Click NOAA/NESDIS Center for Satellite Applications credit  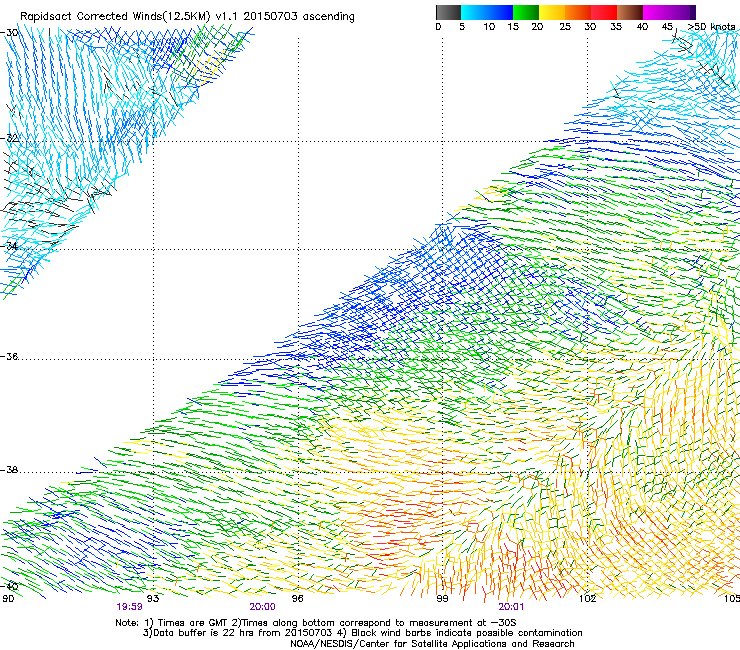432,644
